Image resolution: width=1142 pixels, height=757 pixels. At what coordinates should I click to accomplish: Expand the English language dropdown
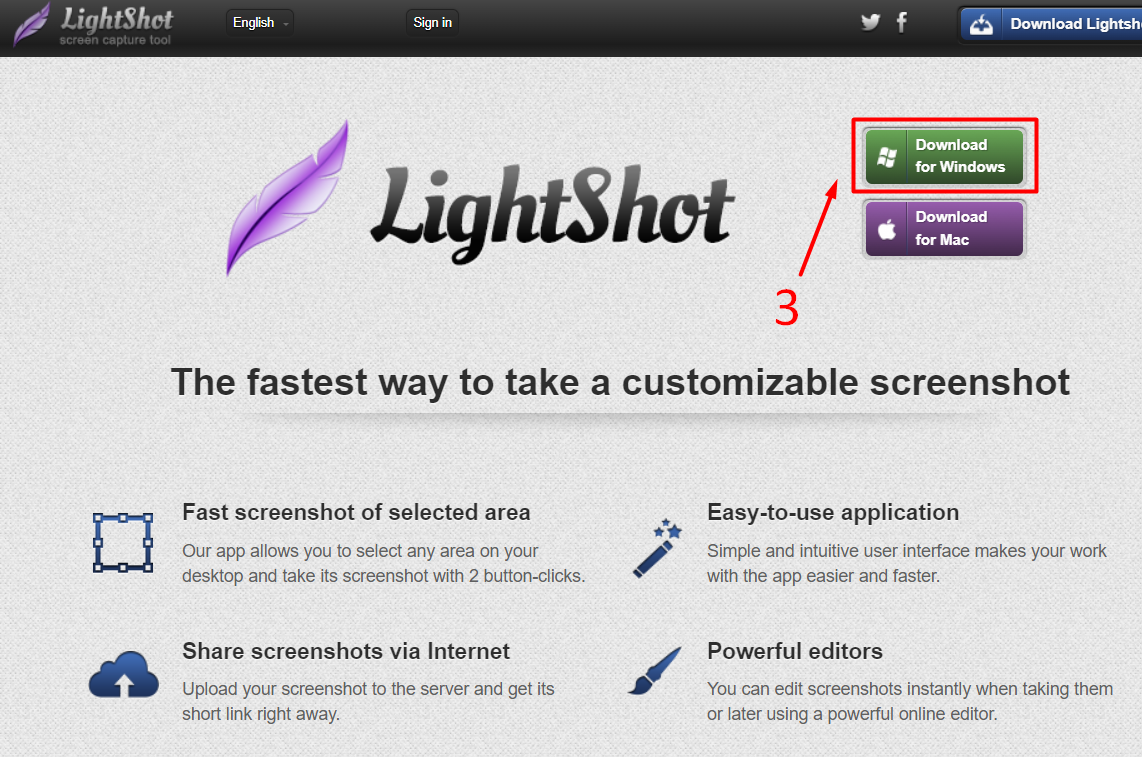point(260,23)
